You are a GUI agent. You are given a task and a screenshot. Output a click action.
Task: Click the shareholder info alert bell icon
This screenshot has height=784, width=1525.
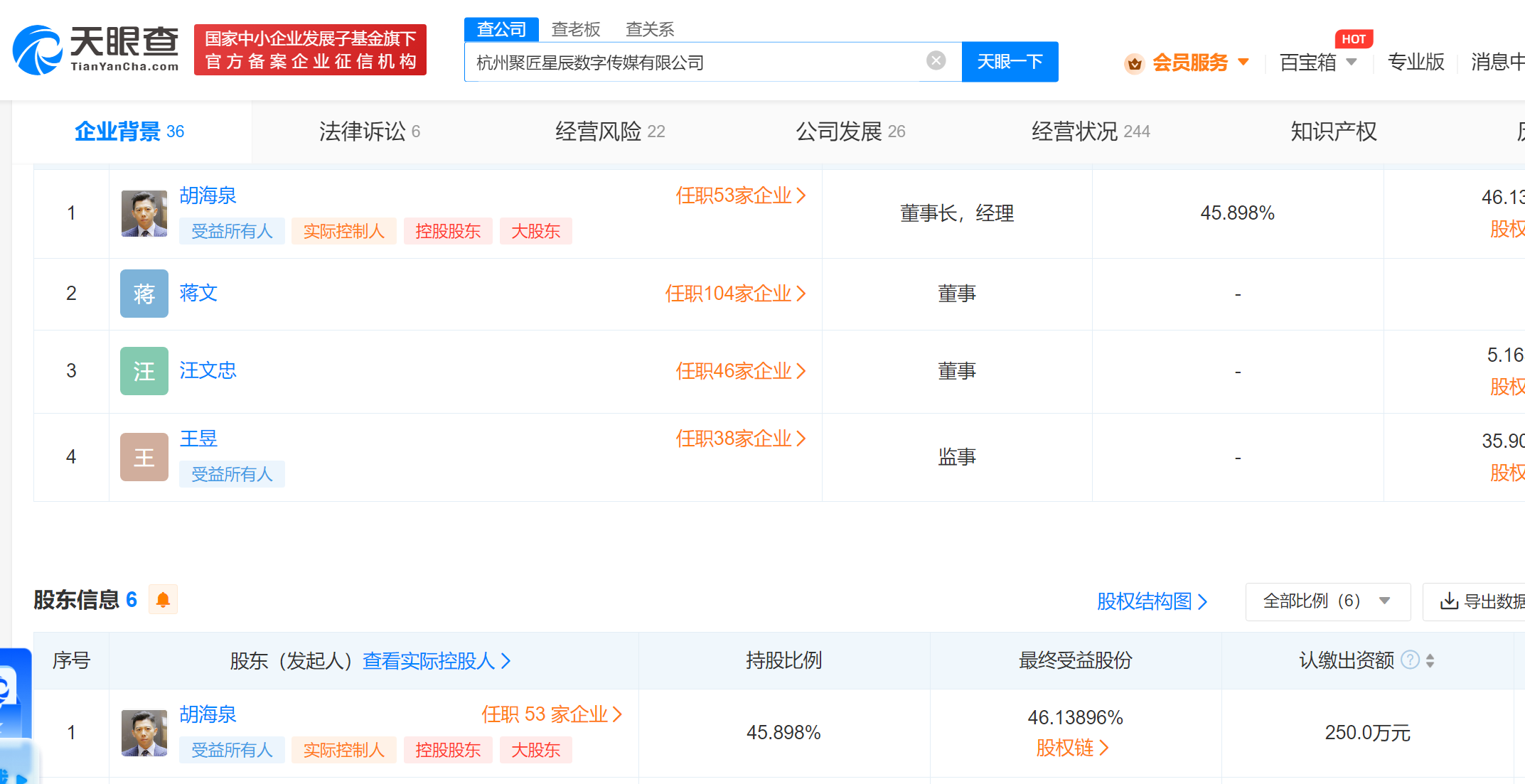click(x=163, y=600)
